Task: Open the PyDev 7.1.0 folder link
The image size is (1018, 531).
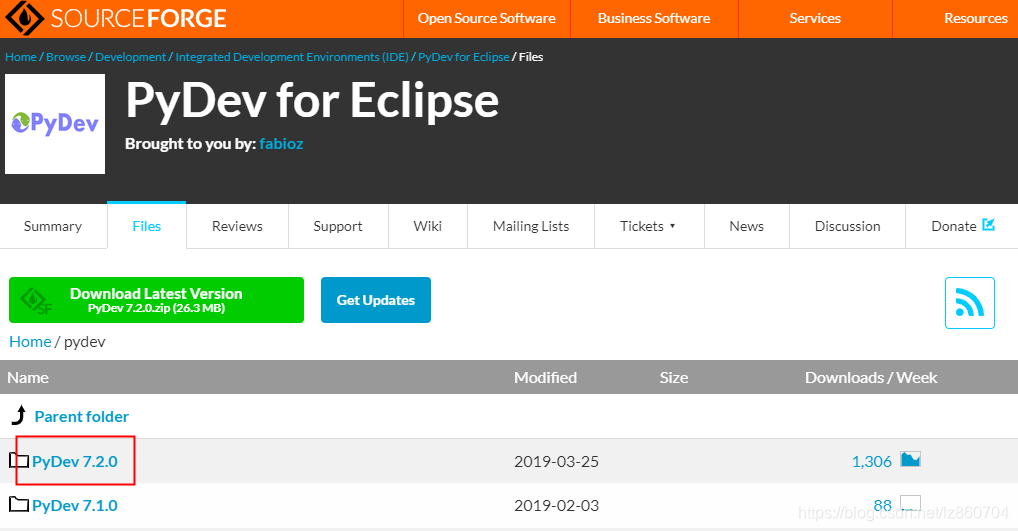Action: pyautogui.click(x=75, y=505)
